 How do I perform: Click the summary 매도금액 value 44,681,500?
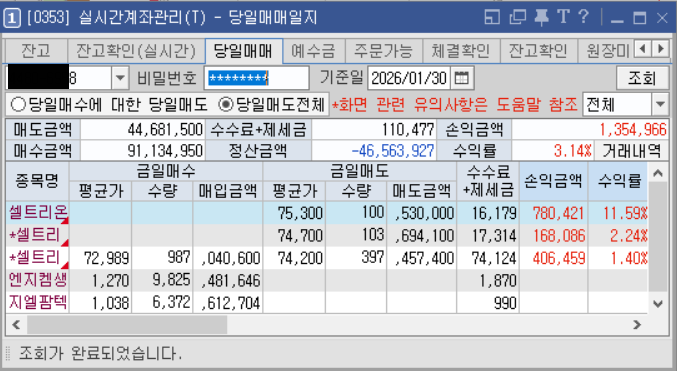point(165,129)
